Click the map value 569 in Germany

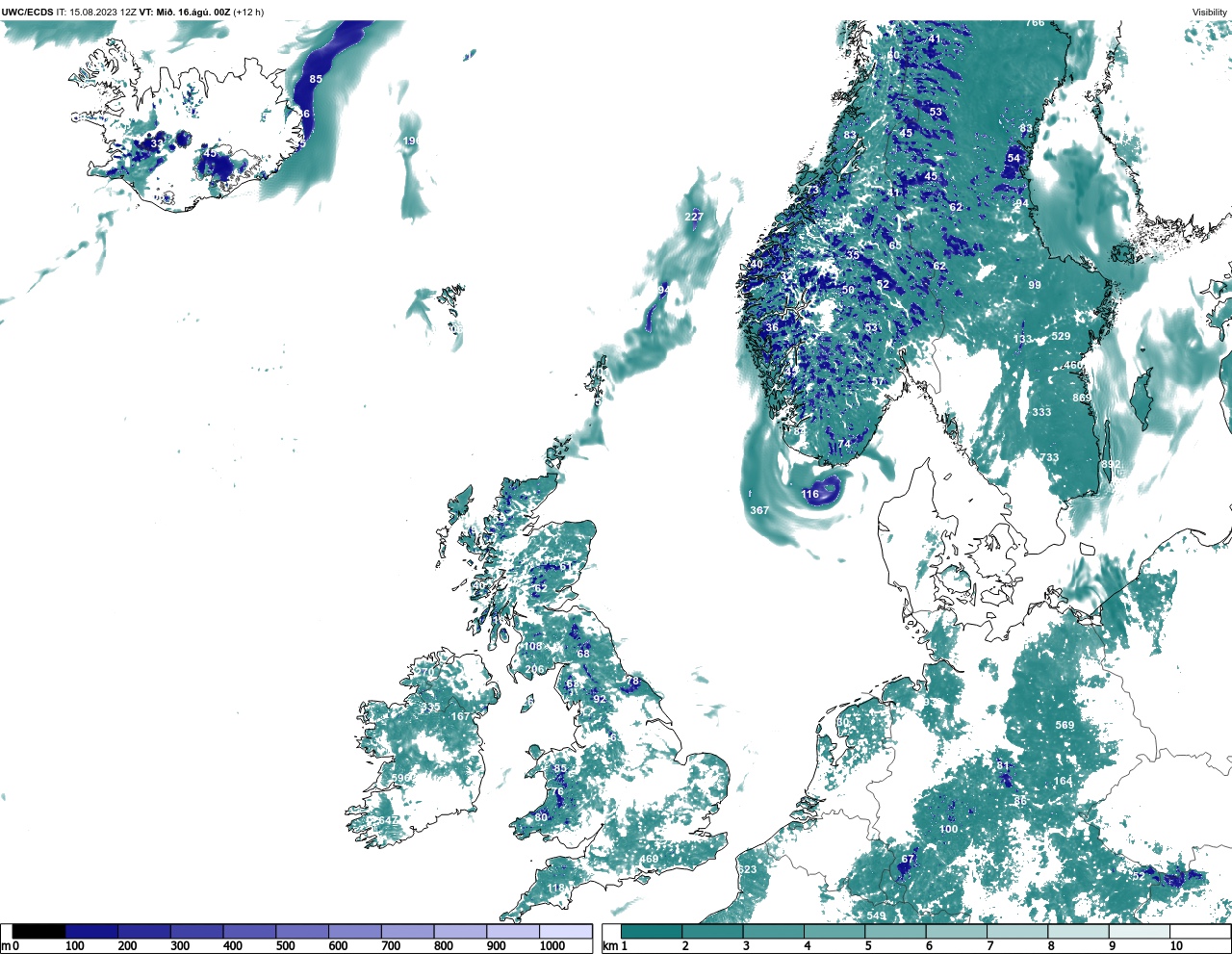(x=1065, y=725)
